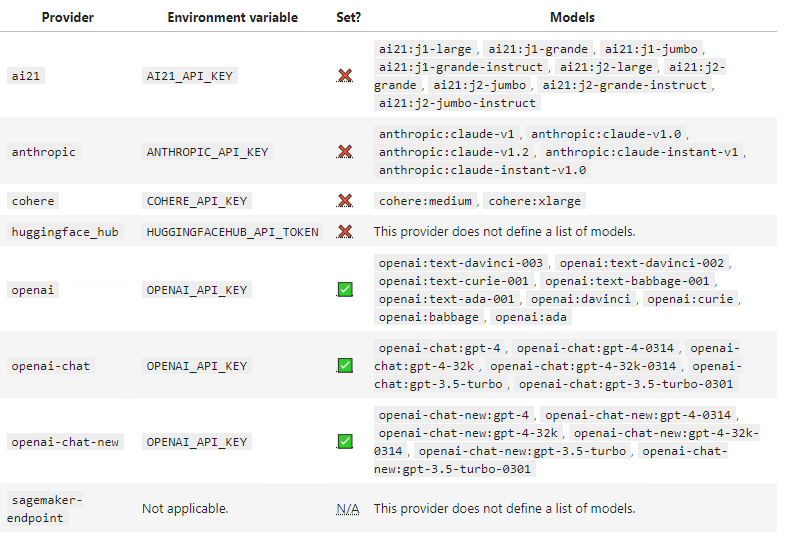Click the red X for huggingface_hub provider
802x540 pixels.
(x=345, y=232)
